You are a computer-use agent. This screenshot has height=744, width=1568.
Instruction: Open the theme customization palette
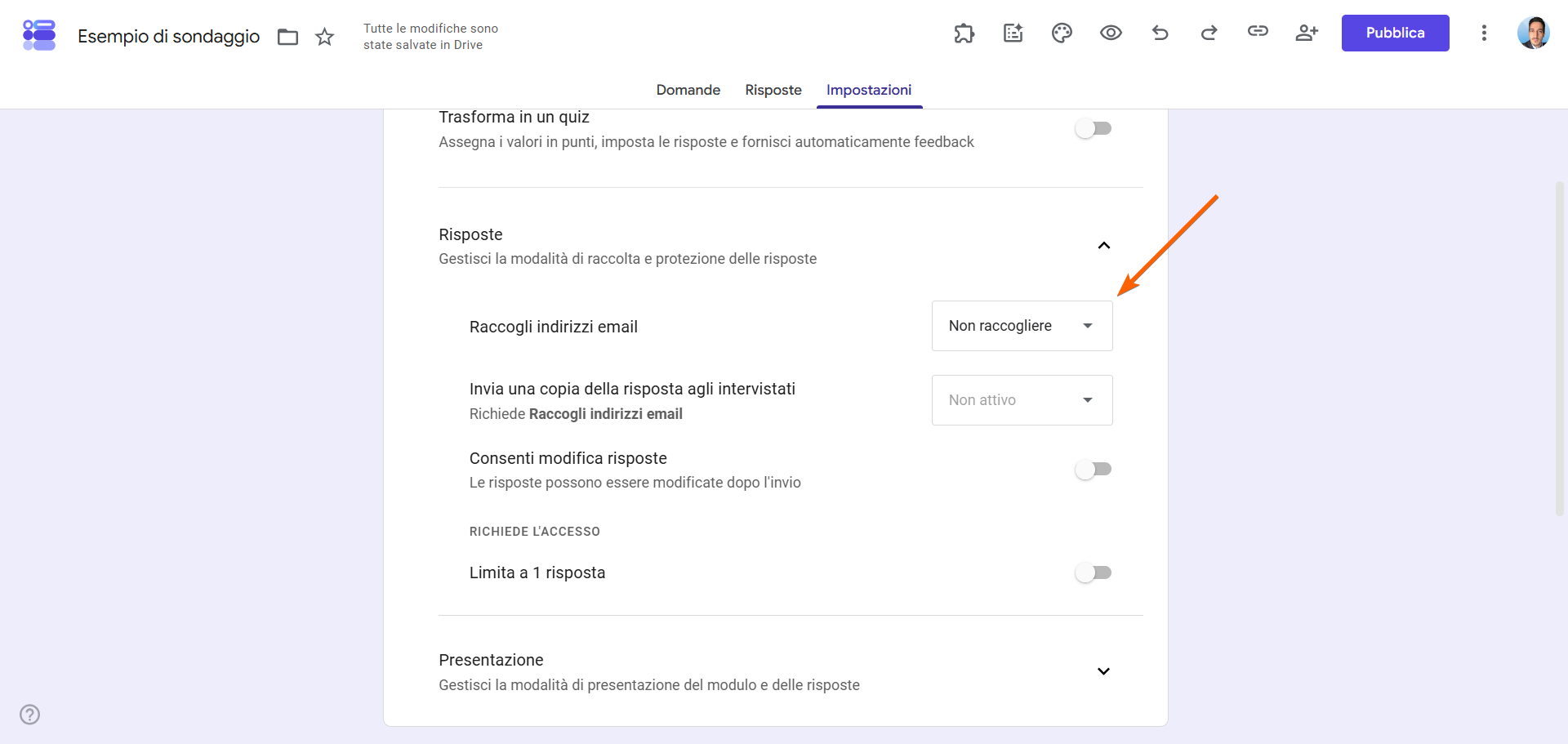click(x=1062, y=33)
